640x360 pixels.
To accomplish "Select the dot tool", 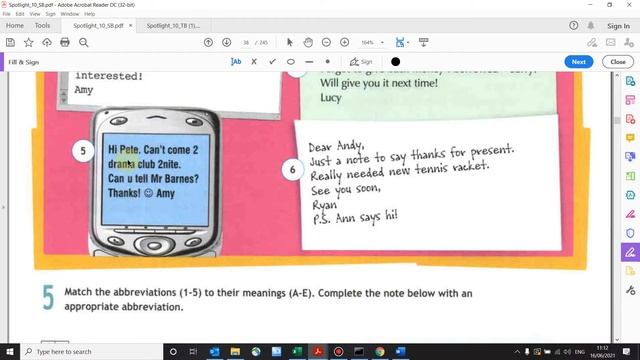I will 327,62.
